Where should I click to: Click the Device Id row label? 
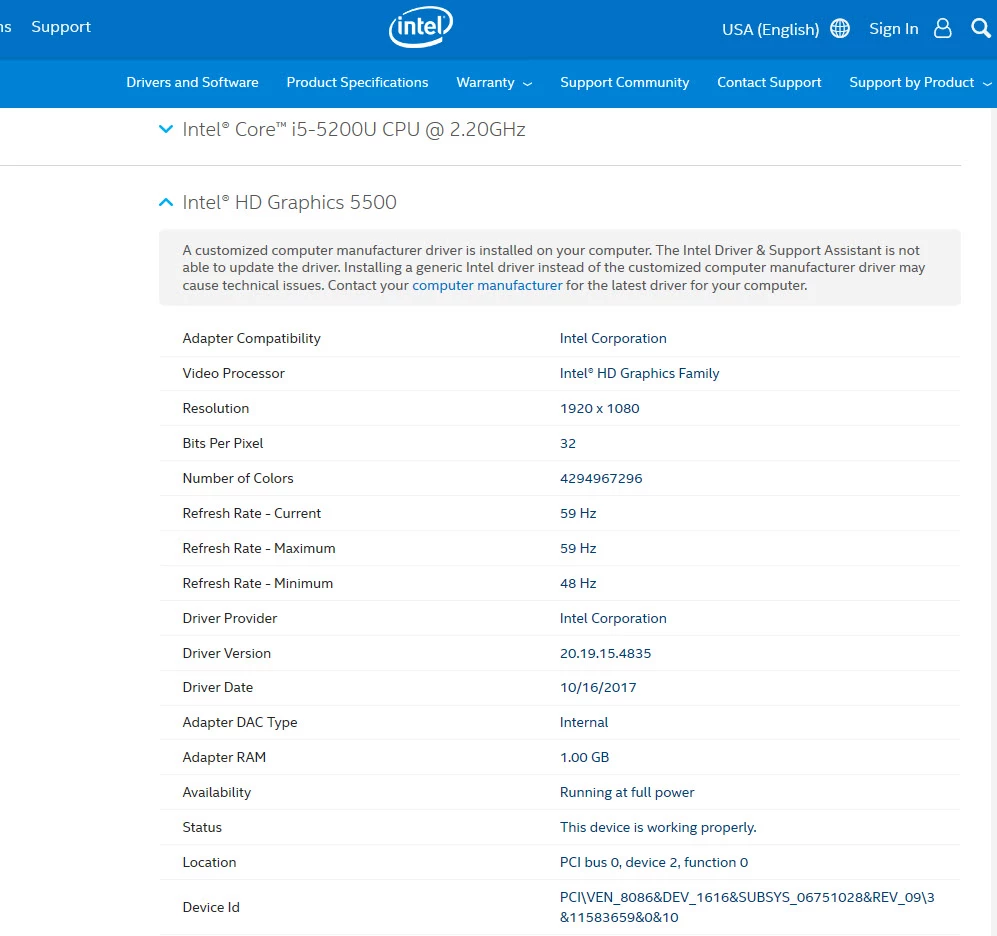pyautogui.click(x=211, y=907)
